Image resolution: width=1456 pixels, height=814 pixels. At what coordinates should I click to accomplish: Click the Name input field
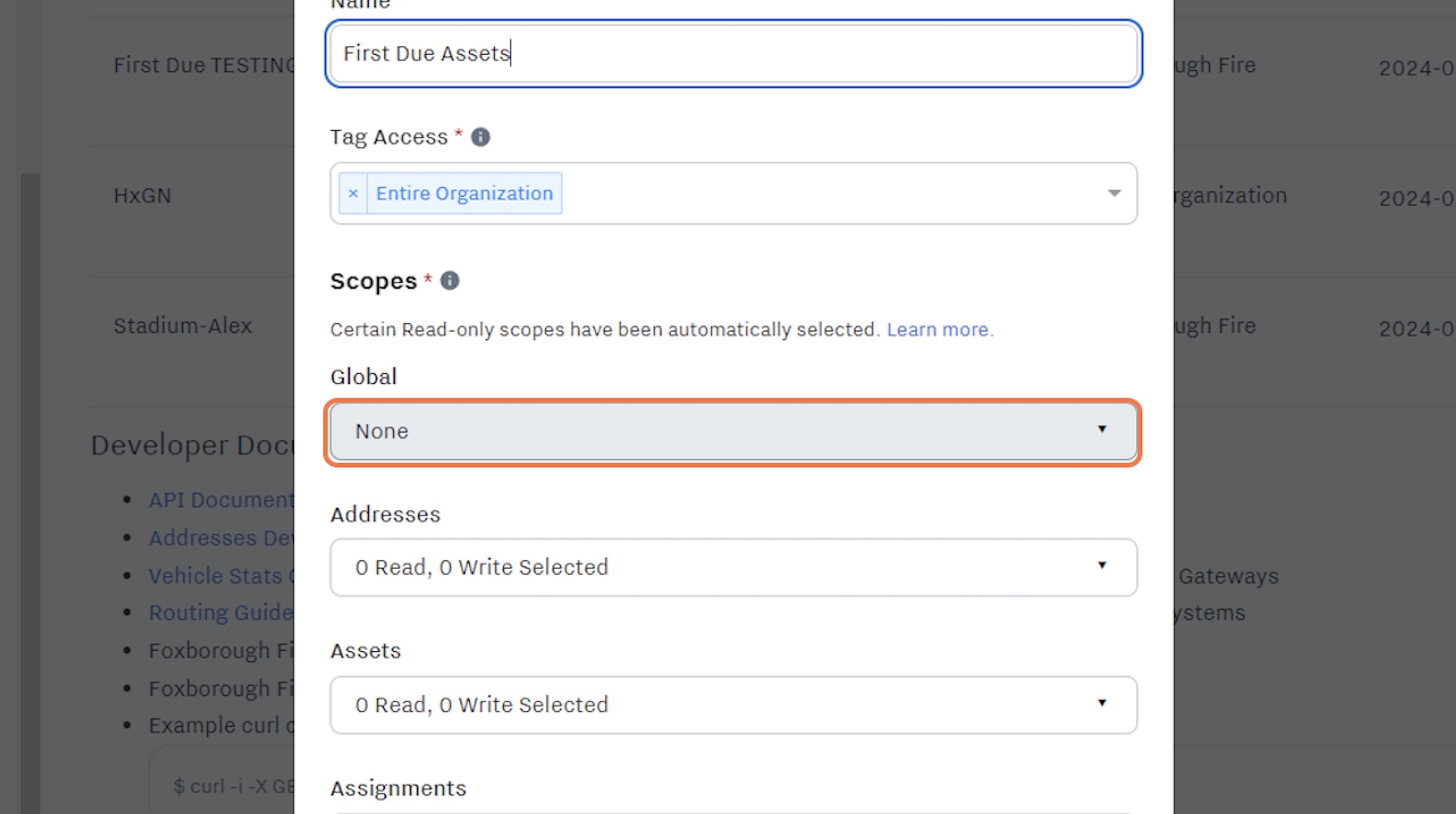[x=733, y=54]
